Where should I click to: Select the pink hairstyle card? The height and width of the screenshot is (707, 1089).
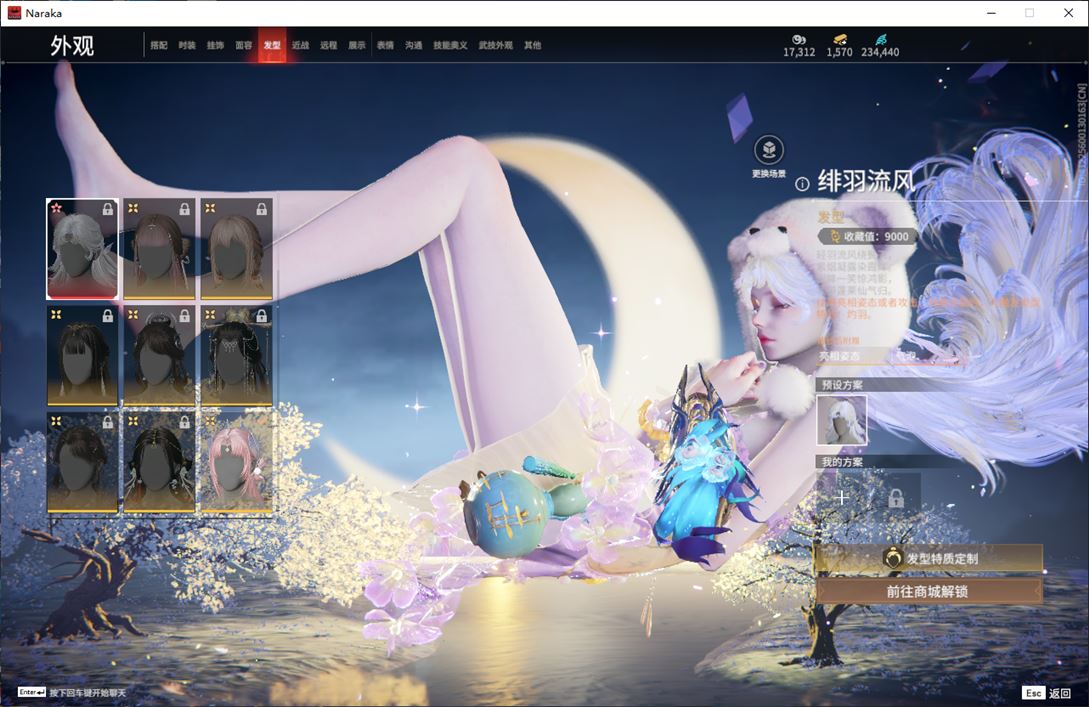pyautogui.click(x=236, y=463)
